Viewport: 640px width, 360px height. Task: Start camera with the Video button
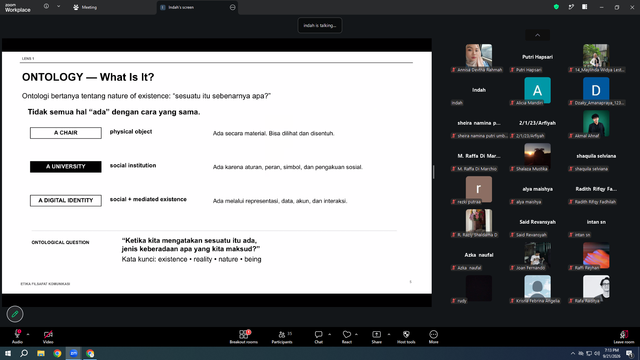pos(48,336)
